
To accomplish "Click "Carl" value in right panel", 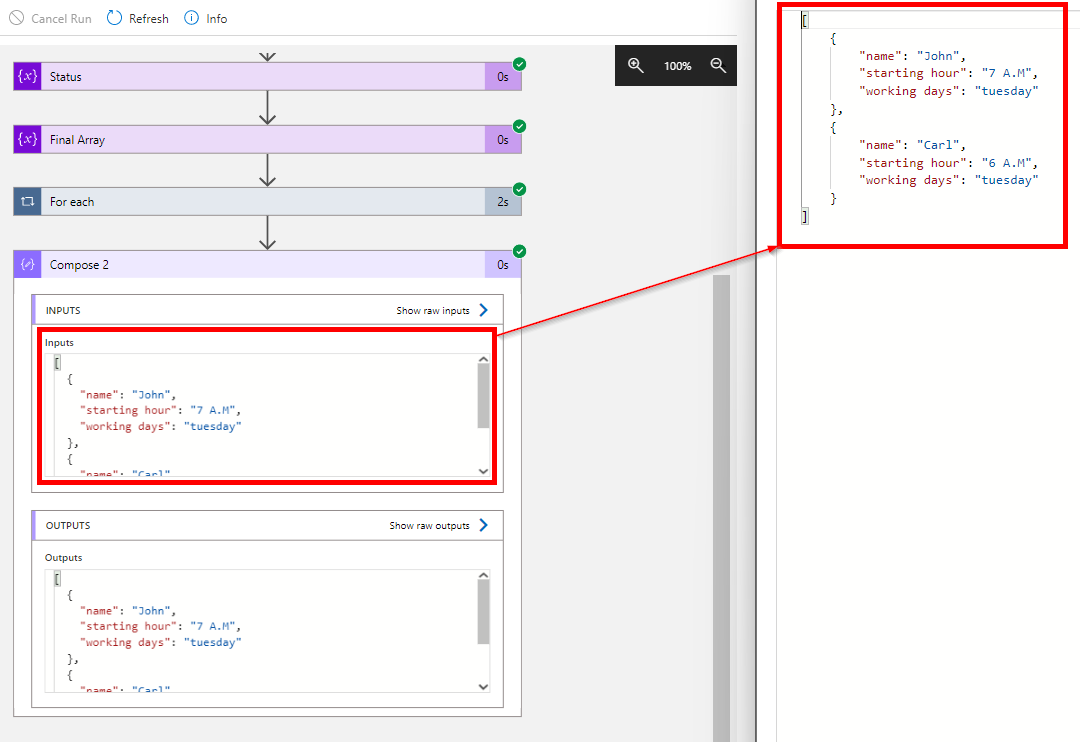I will click(938, 145).
